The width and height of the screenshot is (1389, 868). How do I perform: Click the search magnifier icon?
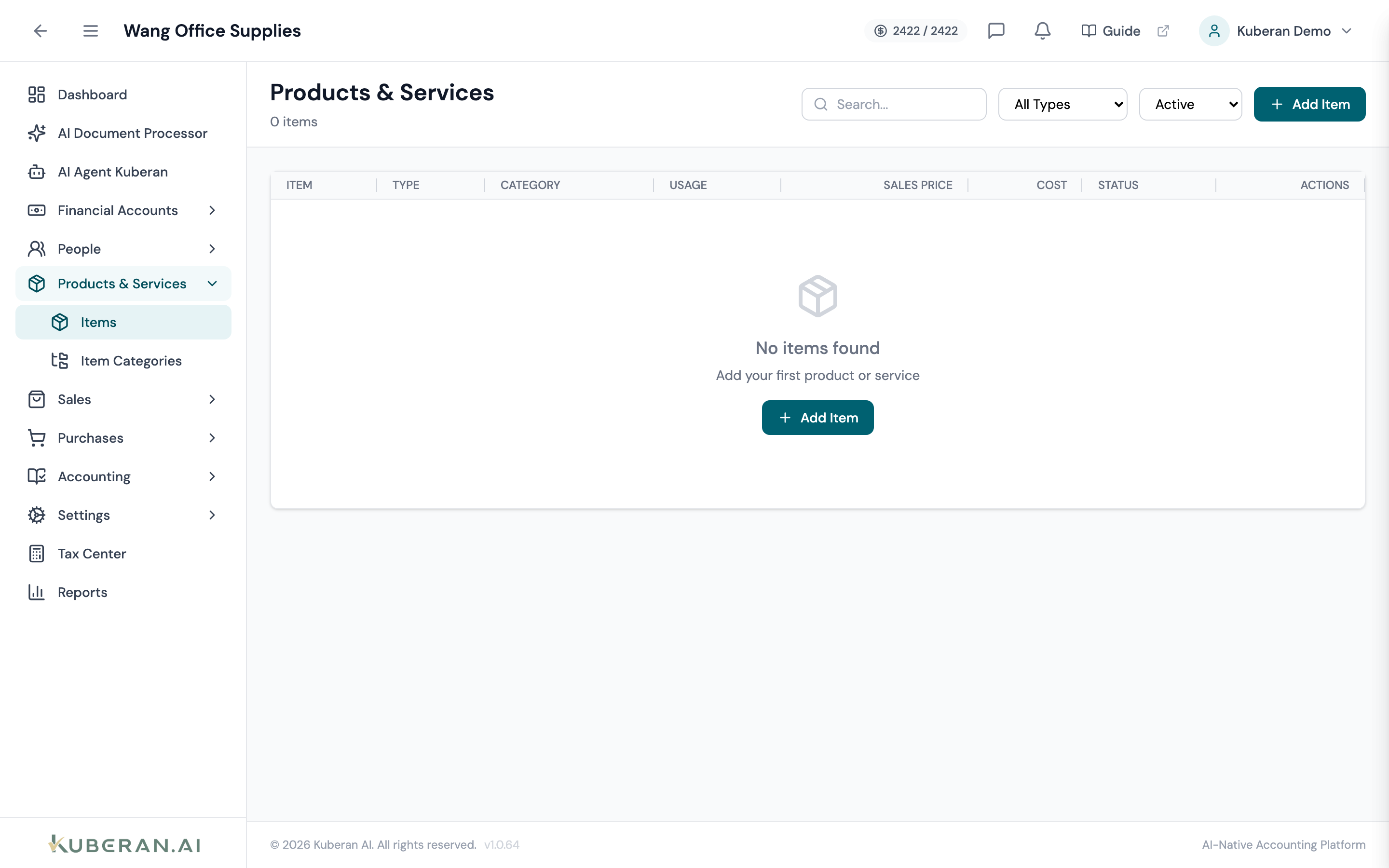click(x=821, y=104)
